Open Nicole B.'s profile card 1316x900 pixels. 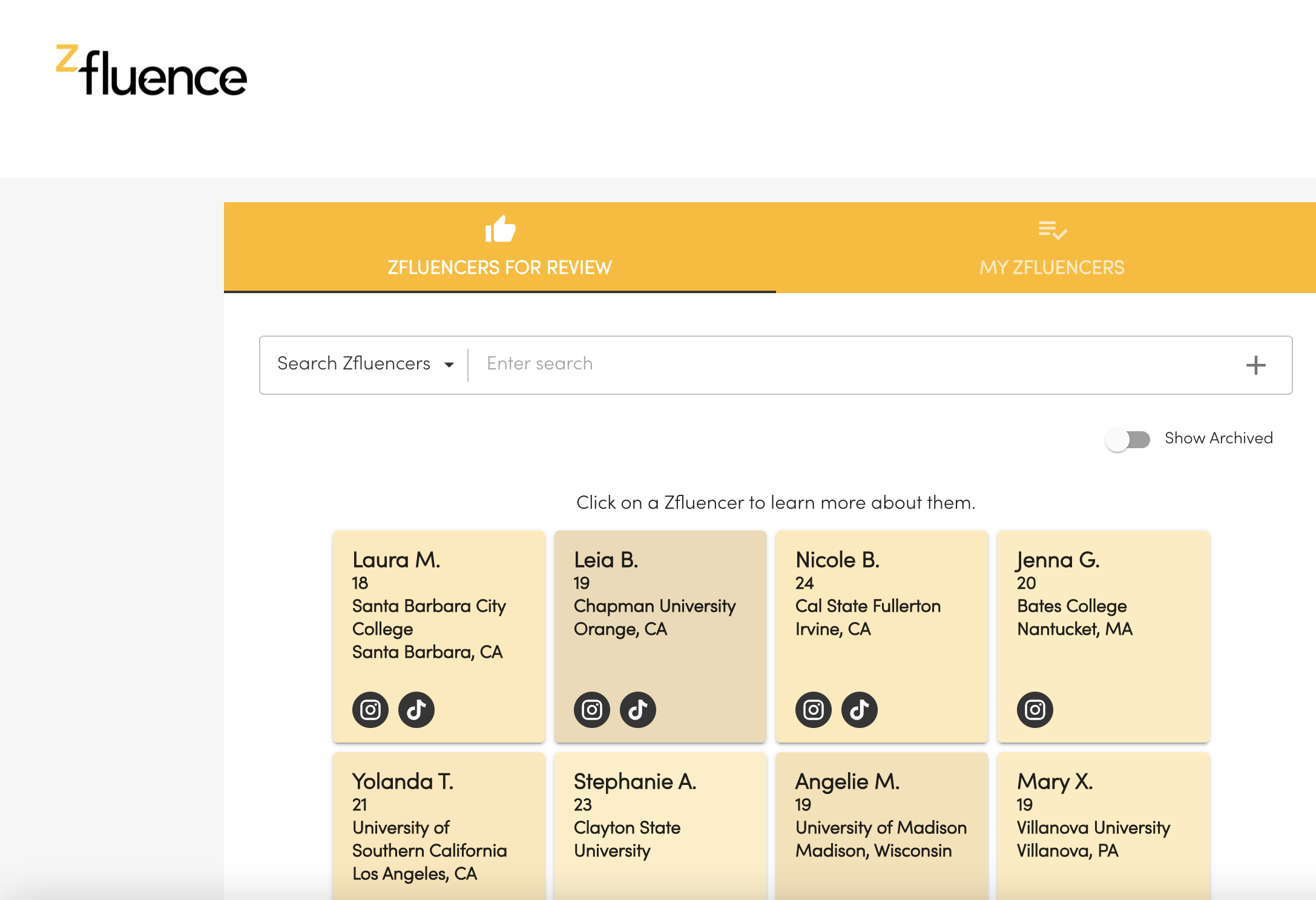click(882, 637)
